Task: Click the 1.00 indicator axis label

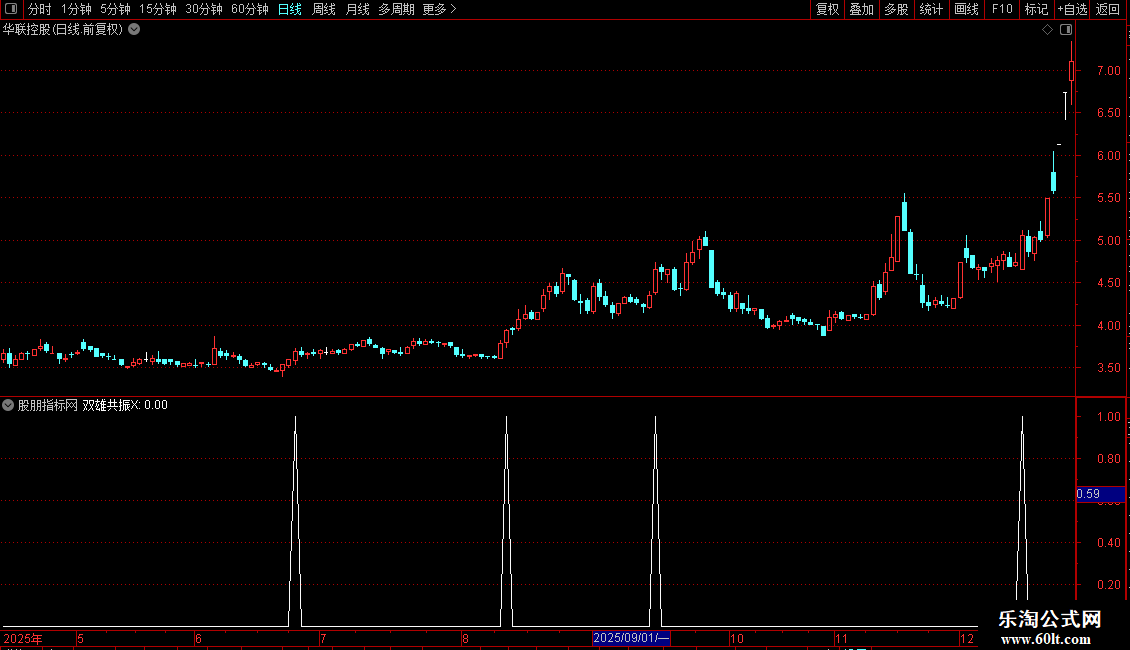Action: [x=1109, y=417]
